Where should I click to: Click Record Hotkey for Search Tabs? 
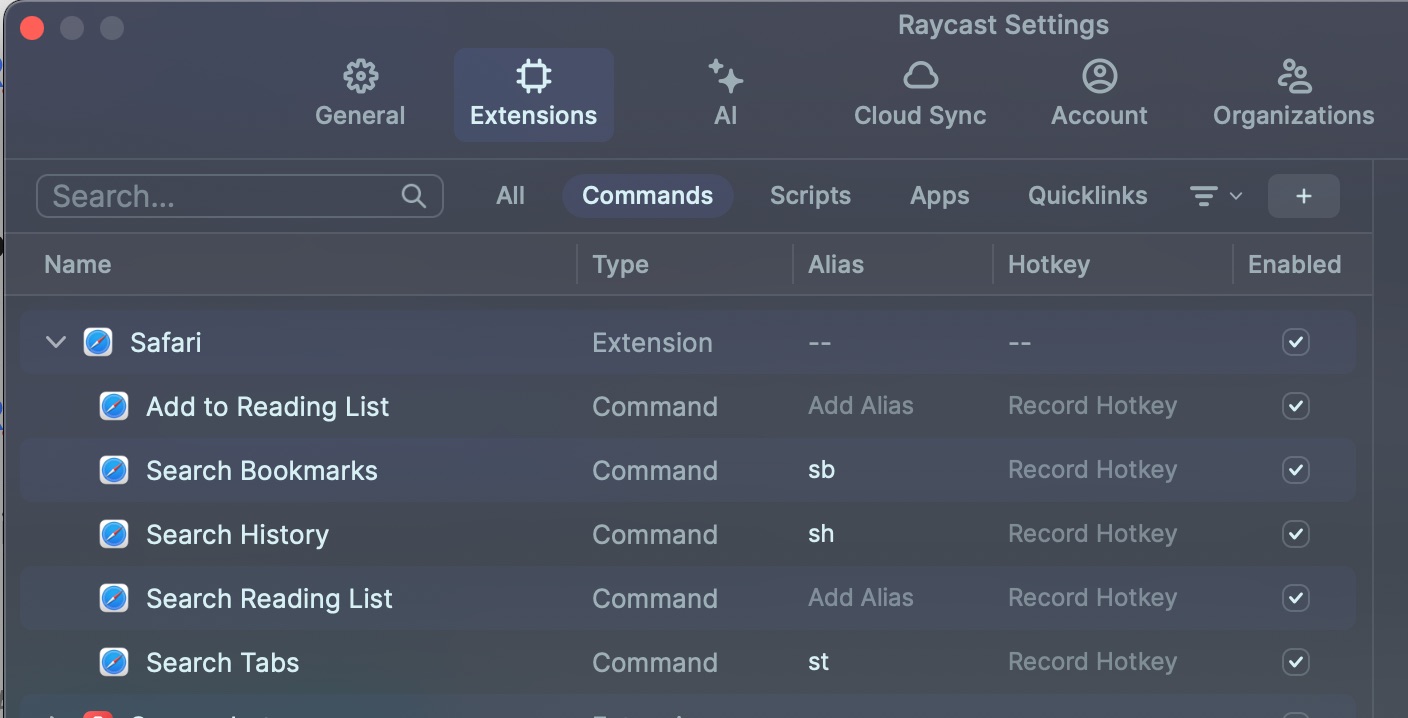click(1092, 662)
